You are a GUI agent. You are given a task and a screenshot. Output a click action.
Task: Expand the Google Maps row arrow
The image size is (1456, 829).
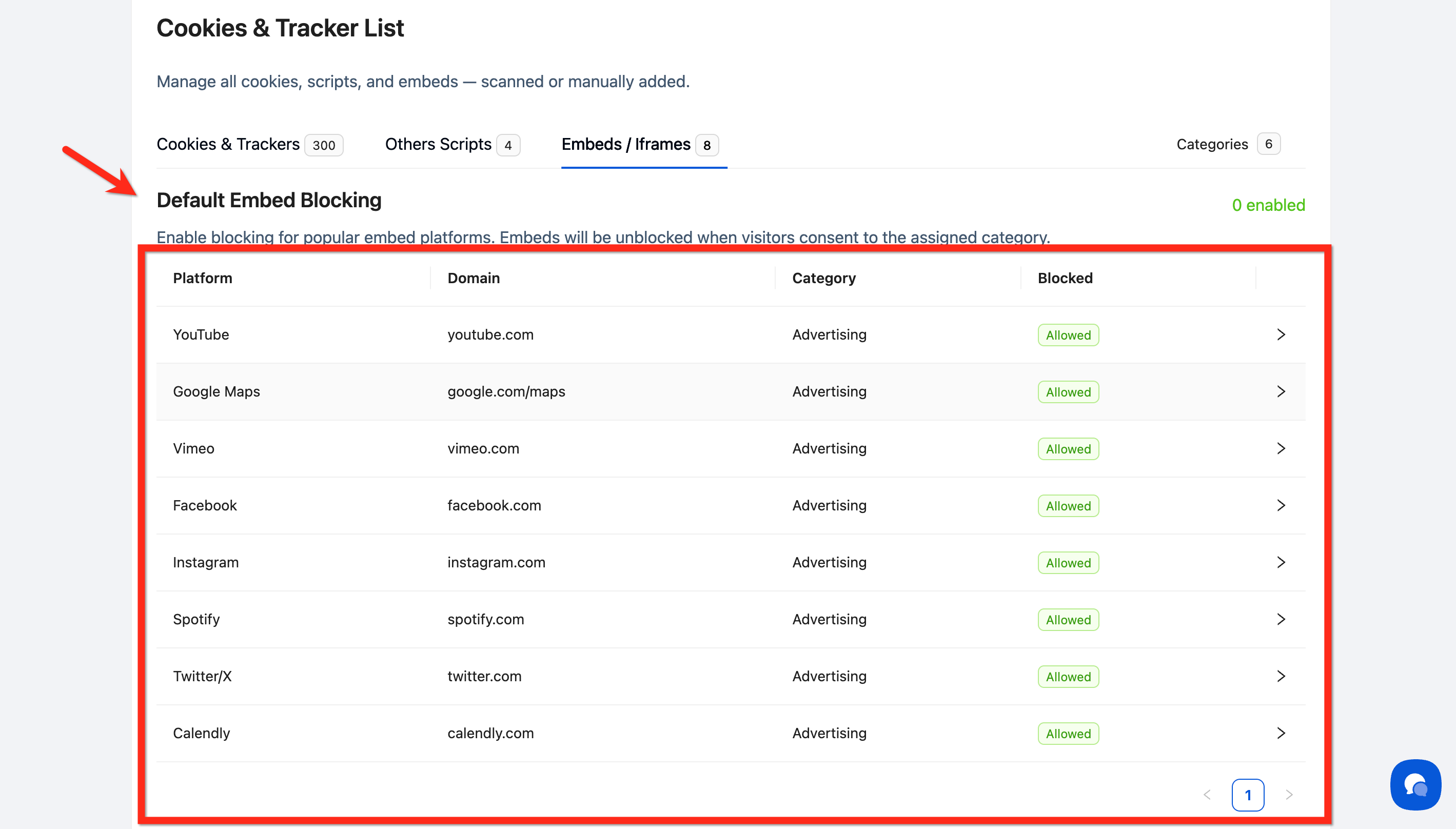[x=1281, y=392]
